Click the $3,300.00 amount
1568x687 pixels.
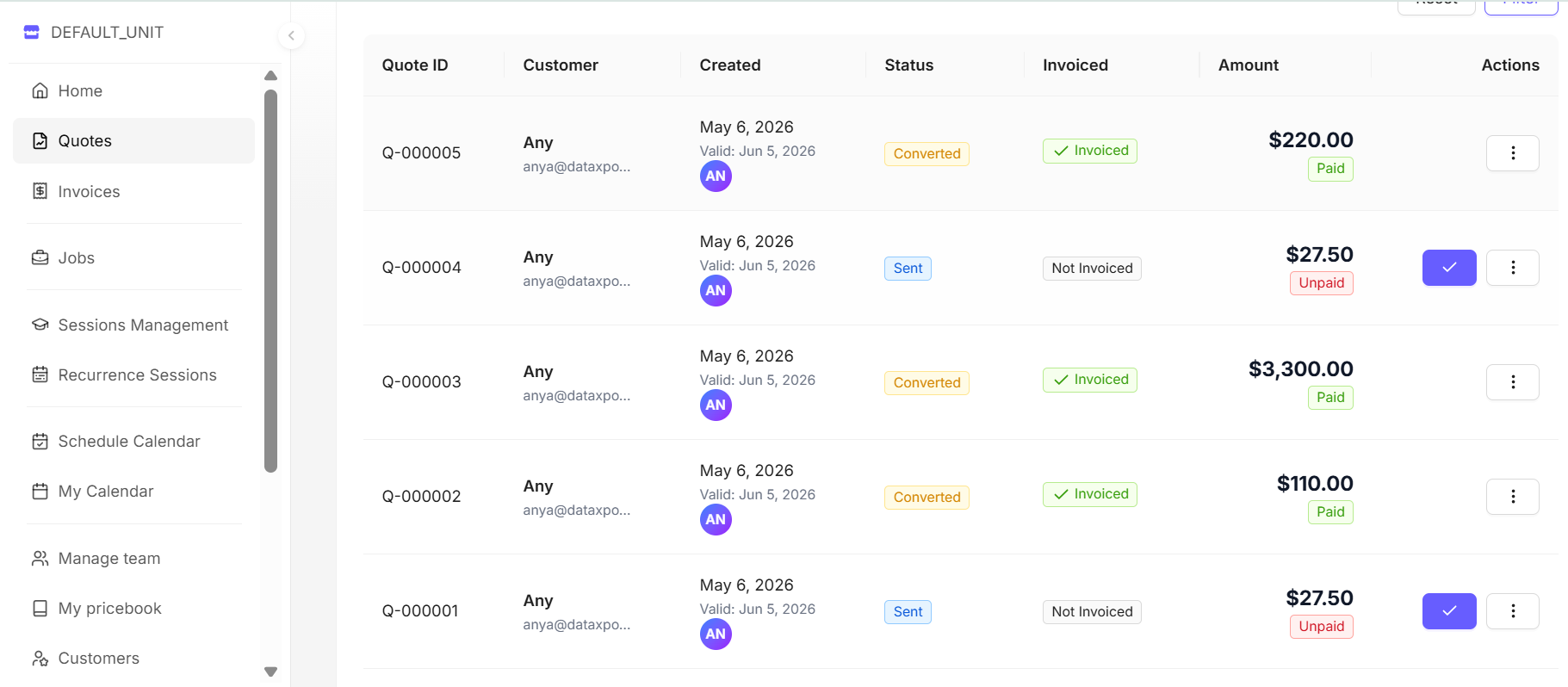click(1301, 369)
